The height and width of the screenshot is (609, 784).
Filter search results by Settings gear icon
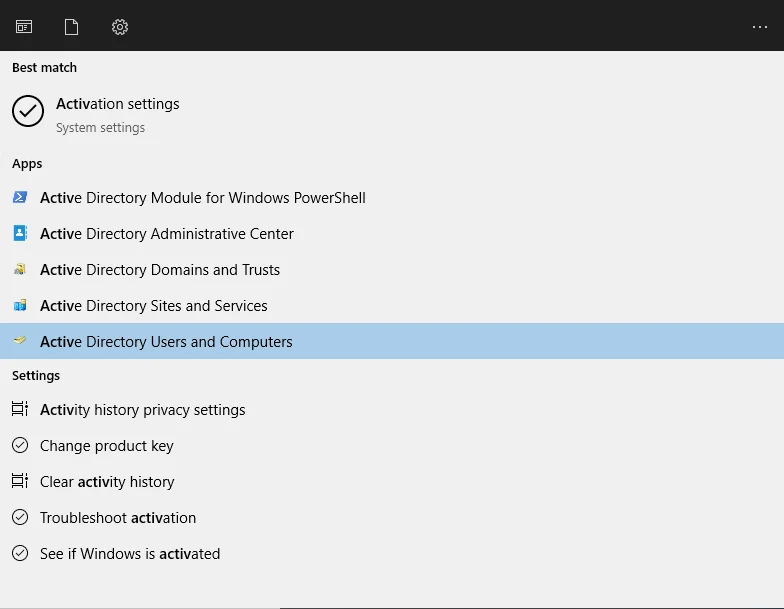(120, 26)
